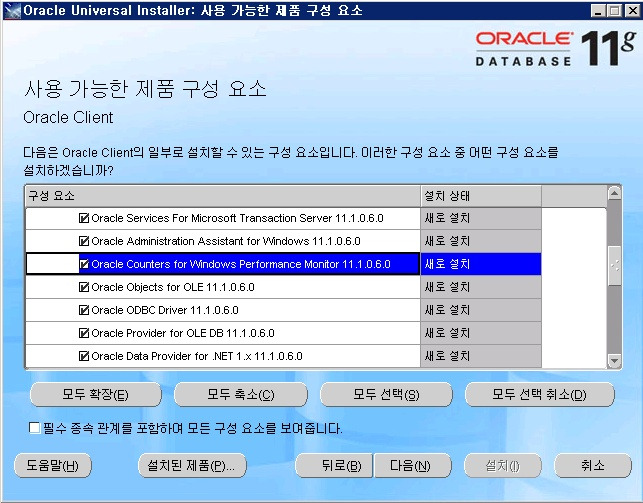Screen dimensions: 643x503
Task: Toggle Oracle Data Provider for .NET 1.x checkbox
Action: pyautogui.click(x=84, y=356)
